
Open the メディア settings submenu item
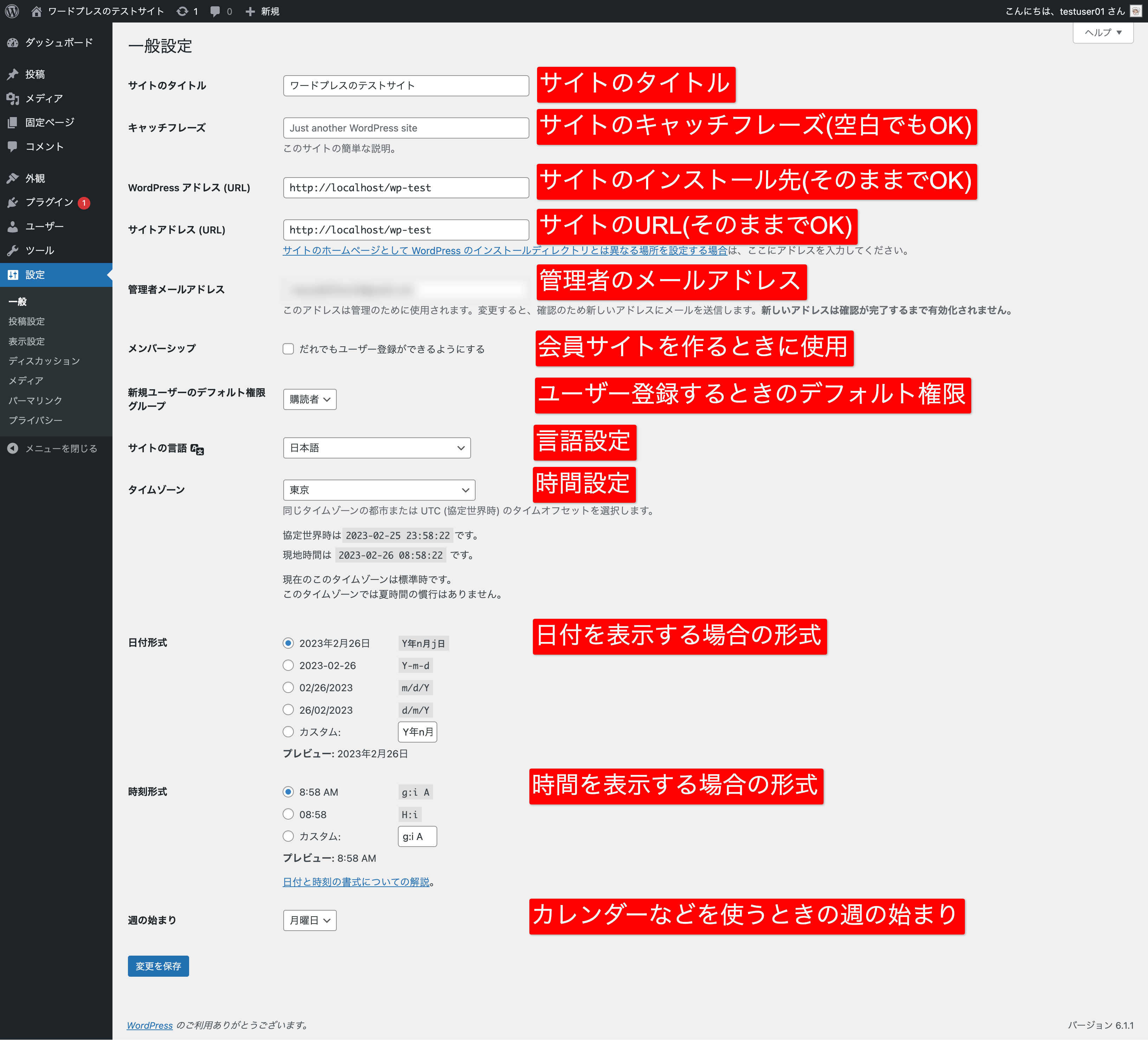point(26,380)
